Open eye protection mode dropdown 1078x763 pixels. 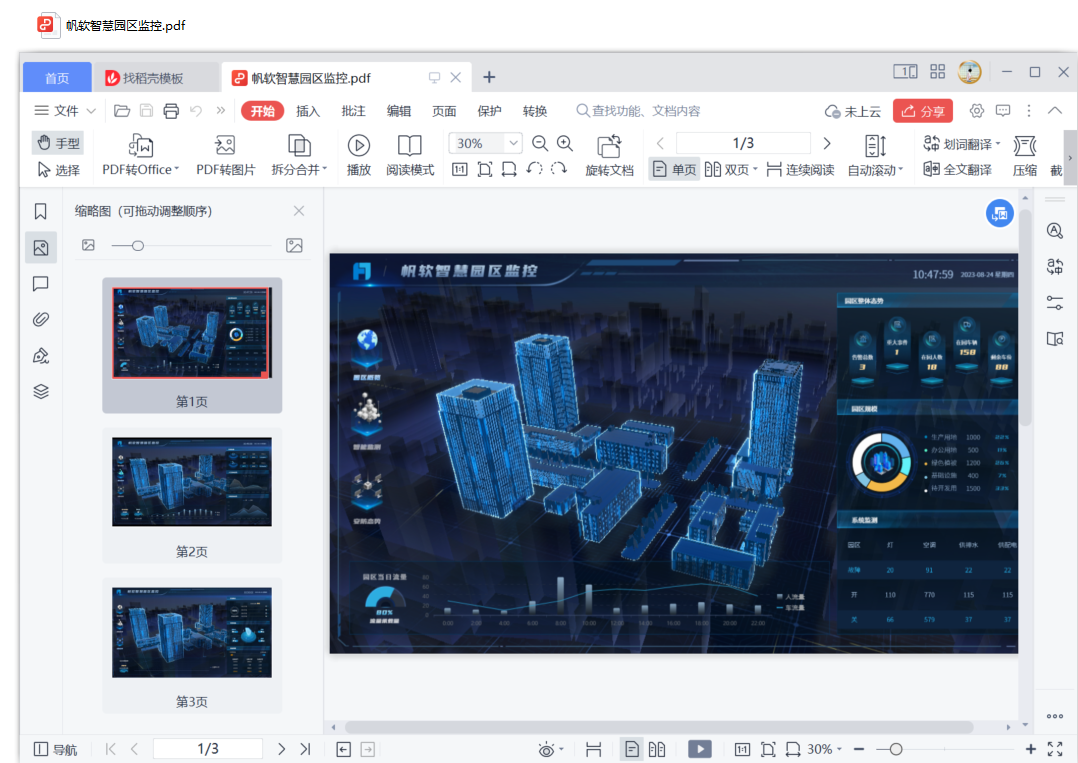coord(551,749)
